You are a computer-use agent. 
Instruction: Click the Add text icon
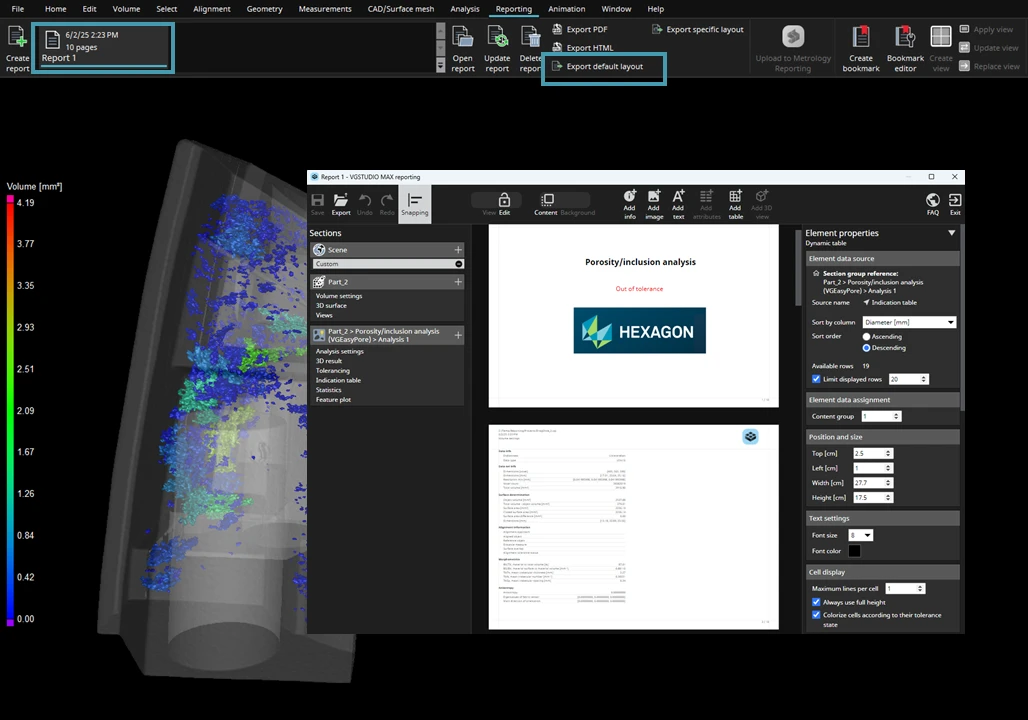click(x=678, y=198)
